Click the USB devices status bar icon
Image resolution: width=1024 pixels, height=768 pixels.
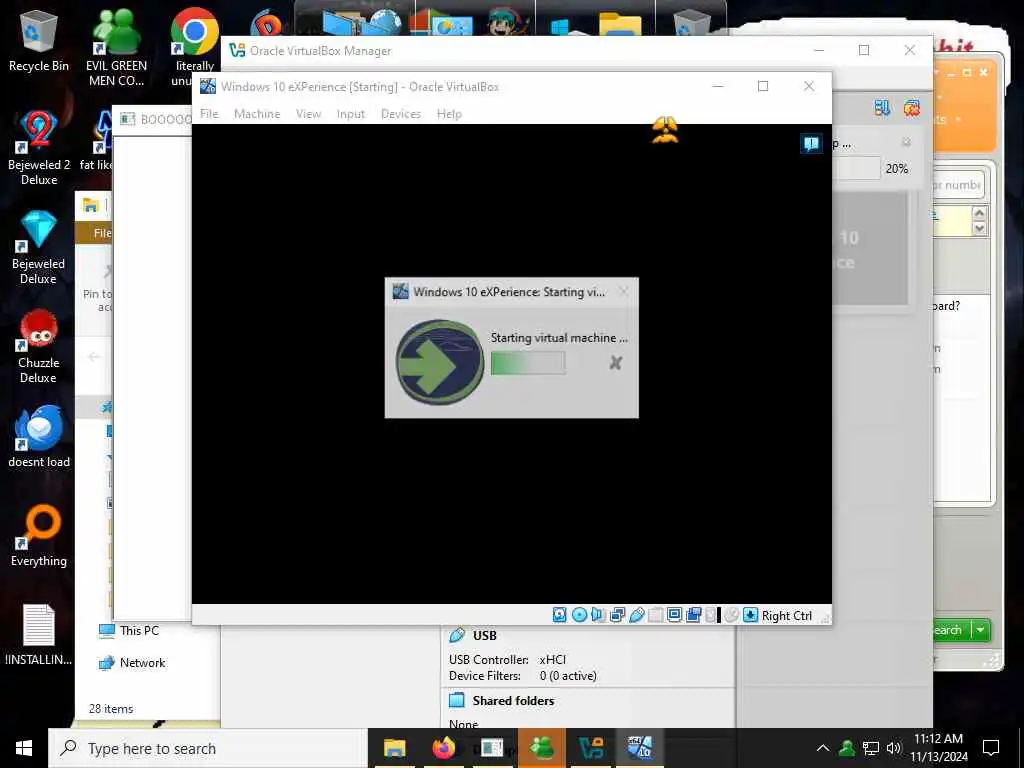click(x=637, y=615)
